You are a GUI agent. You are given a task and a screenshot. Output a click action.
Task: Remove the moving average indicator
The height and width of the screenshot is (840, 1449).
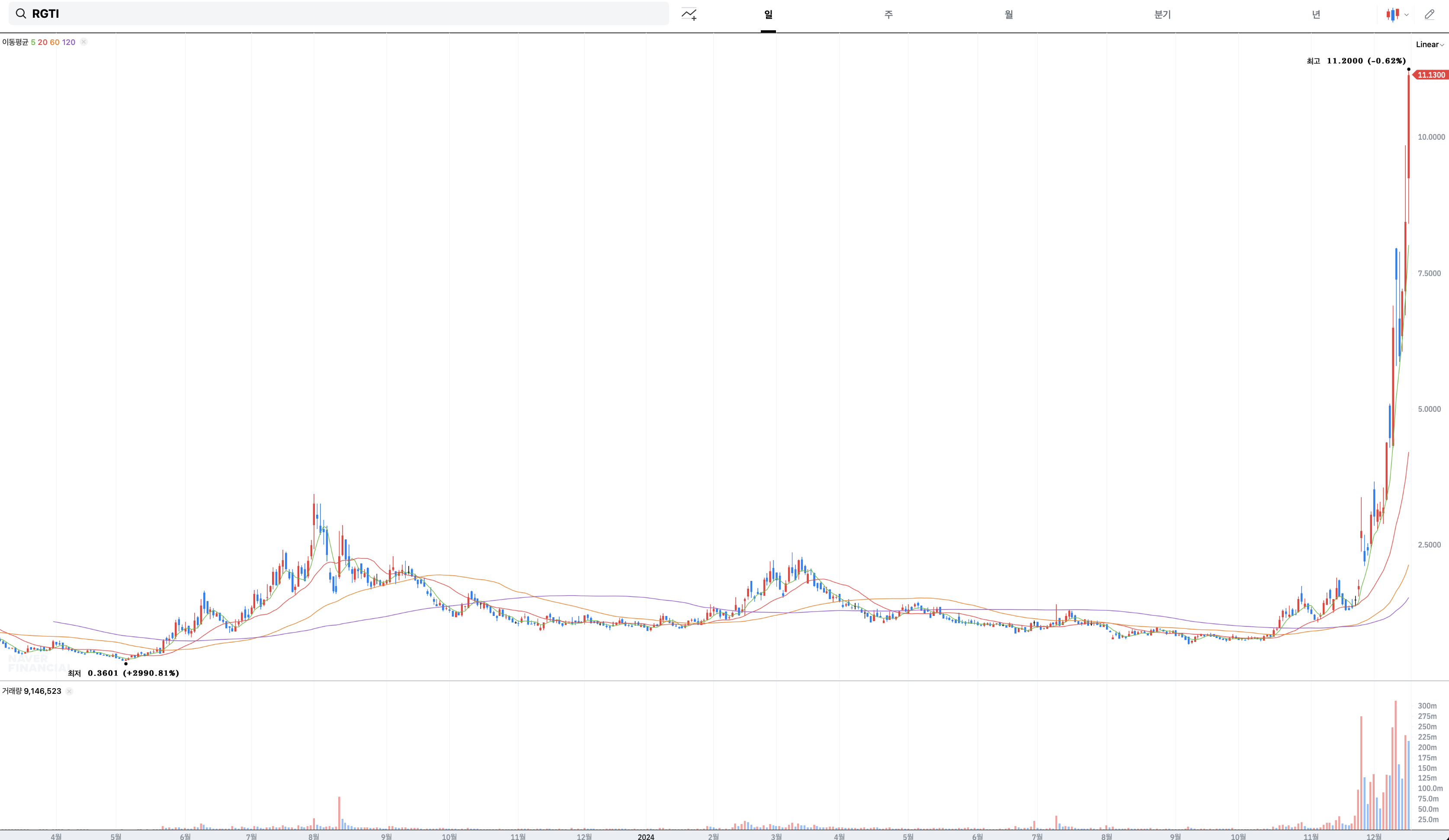tap(83, 42)
